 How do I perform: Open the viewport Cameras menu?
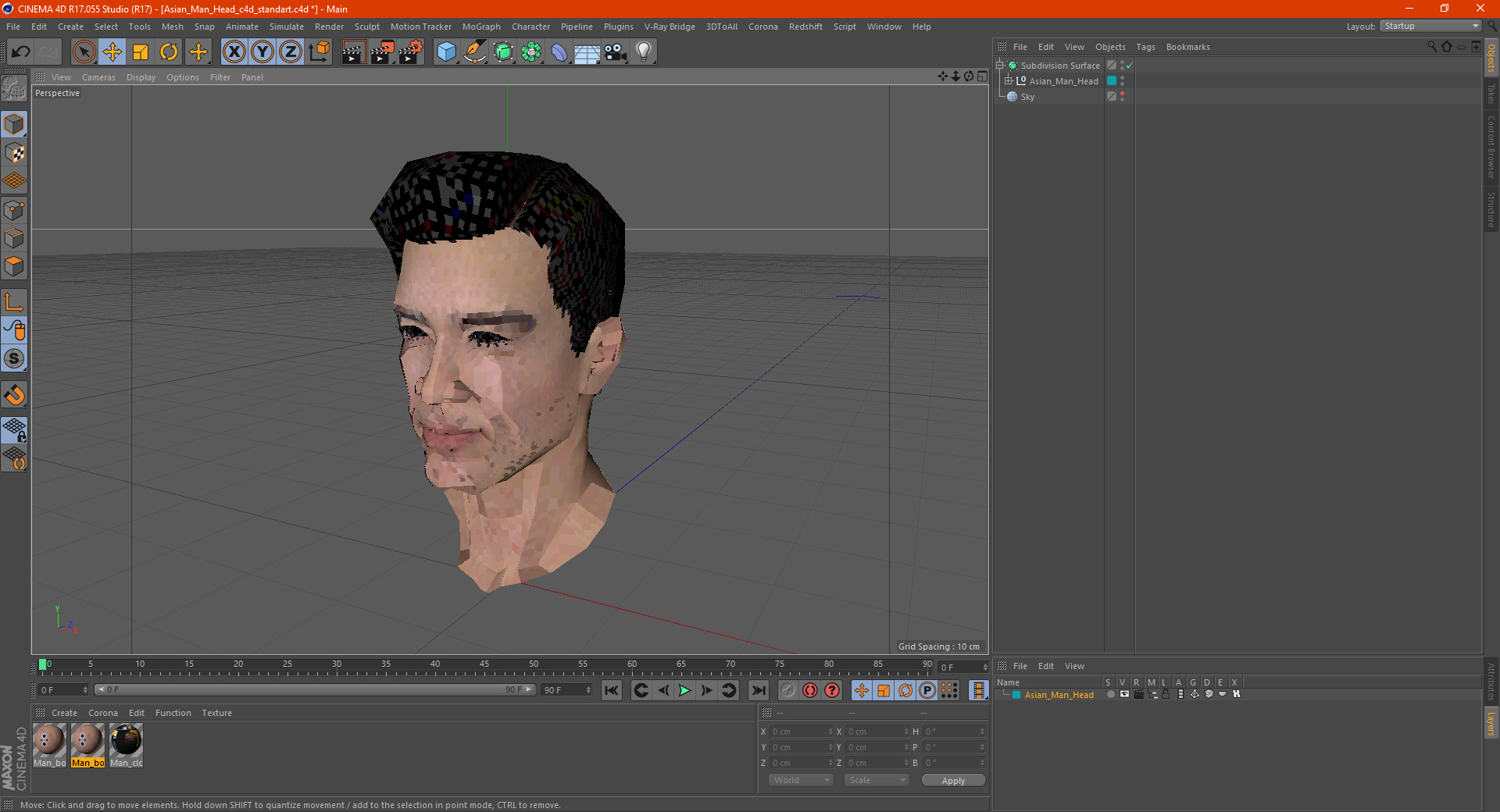[x=98, y=77]
